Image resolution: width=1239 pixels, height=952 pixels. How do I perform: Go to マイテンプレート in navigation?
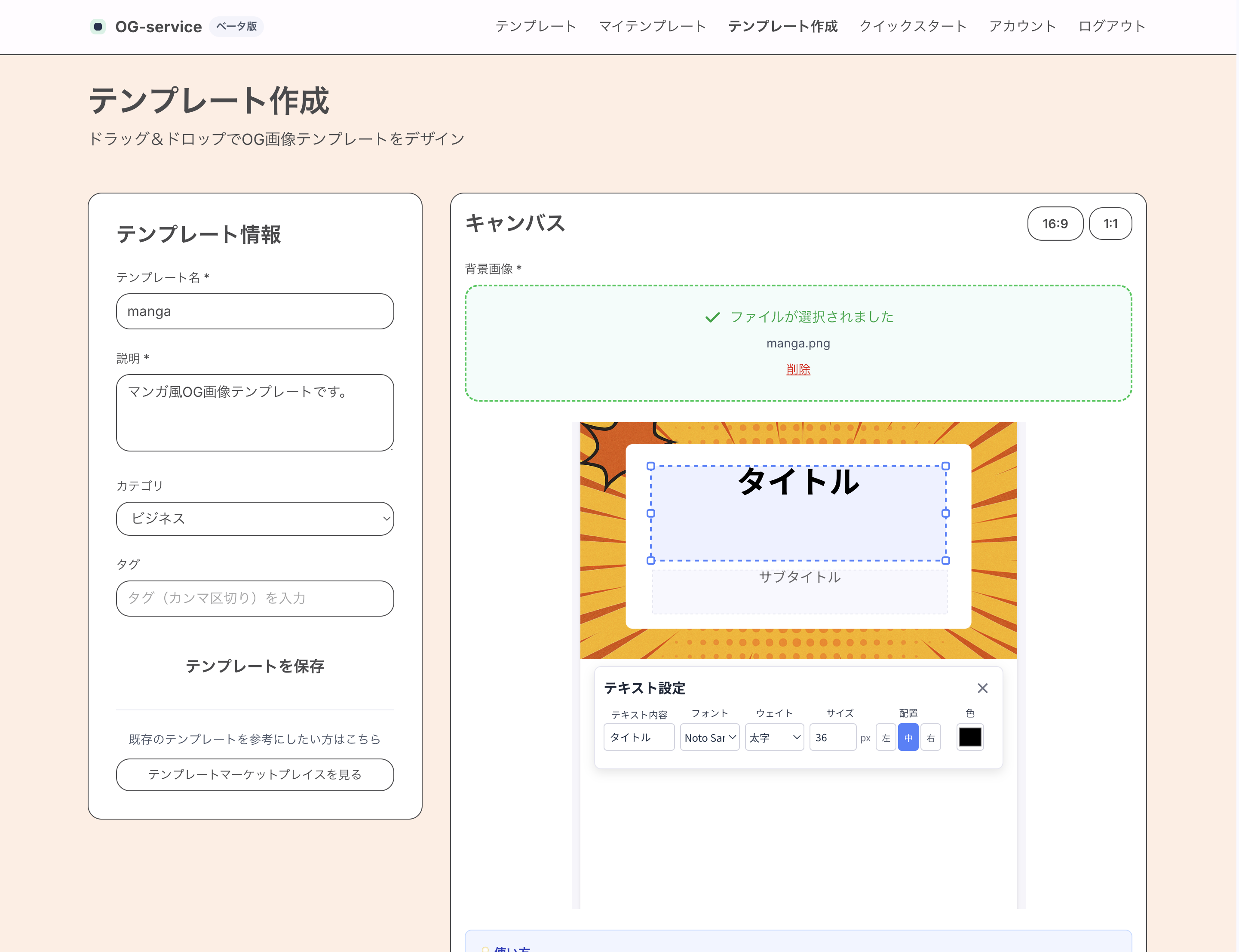click(x=652, y=27)
